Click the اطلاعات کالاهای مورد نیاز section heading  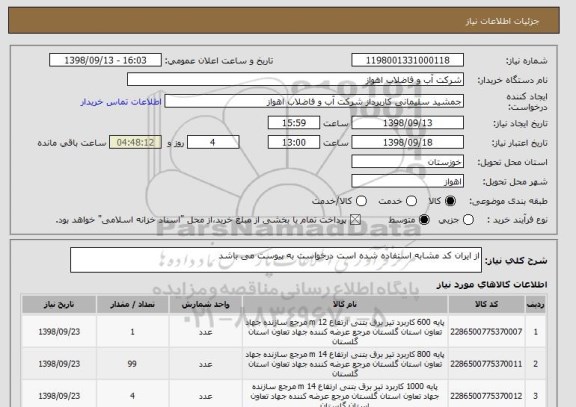point(492,285)
